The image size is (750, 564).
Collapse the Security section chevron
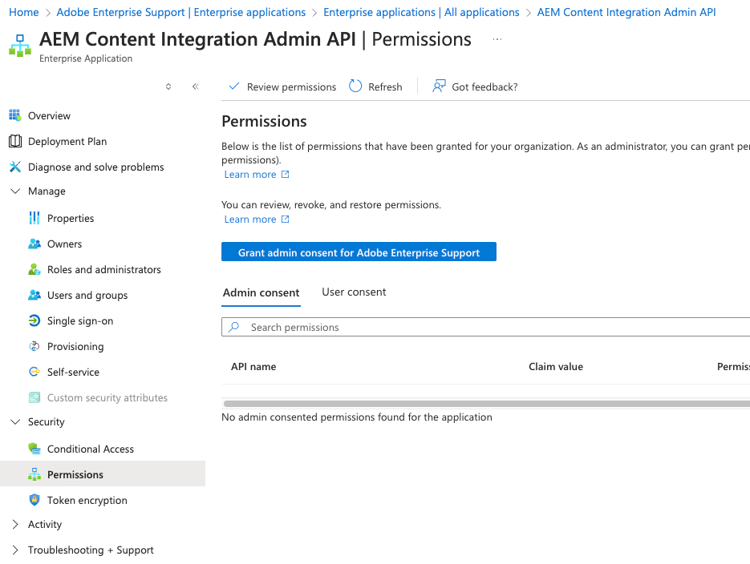click(15, 422)
